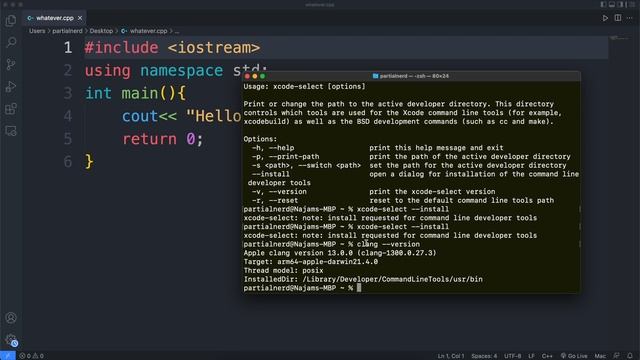
Task: Change line ending via LF status item
Action: (x=531, y=356)
